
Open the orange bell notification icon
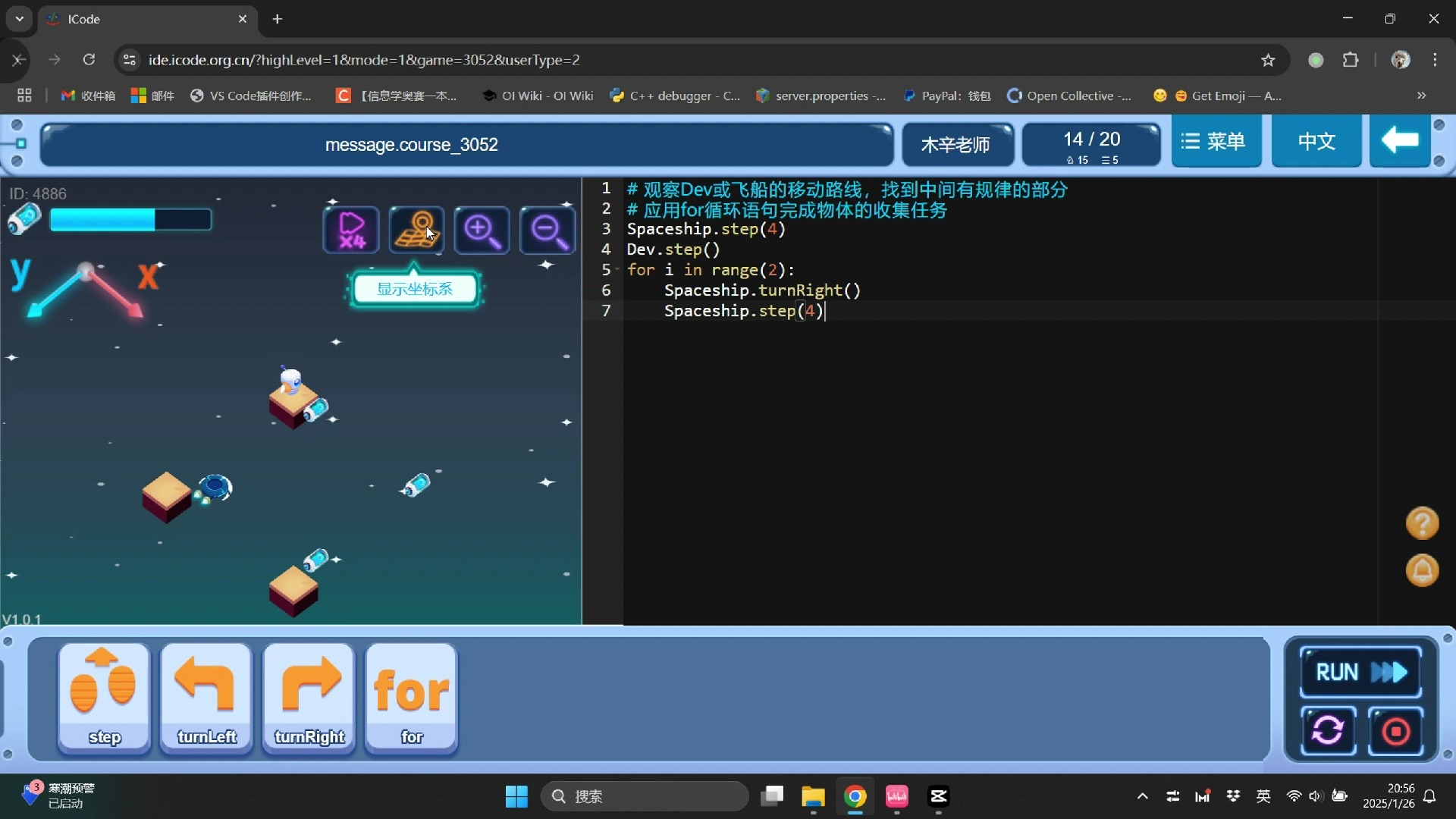(1422, 570)
